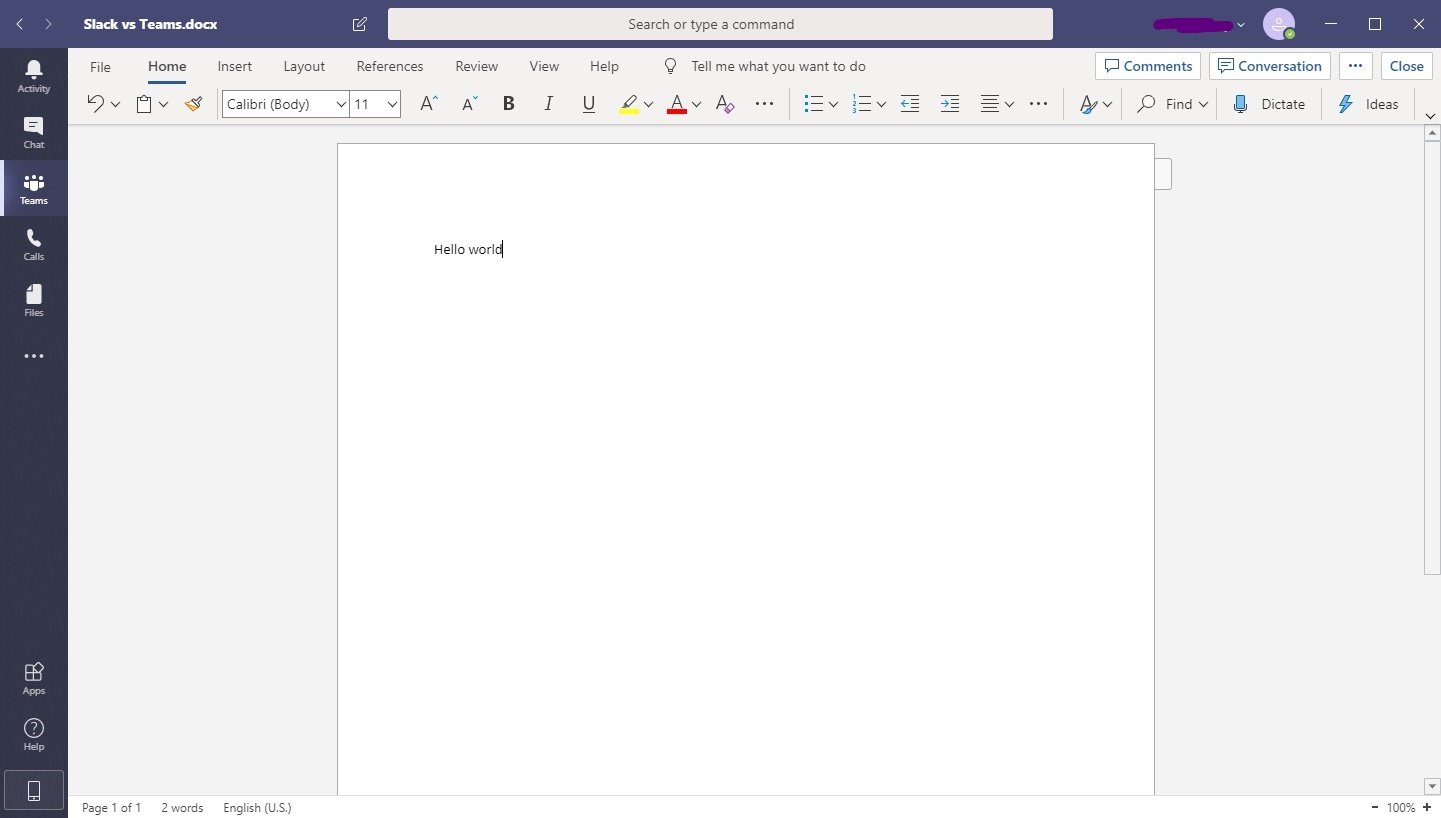Click the user profile avatar
Screen dimensions: 1441x818
(1279, 24)
